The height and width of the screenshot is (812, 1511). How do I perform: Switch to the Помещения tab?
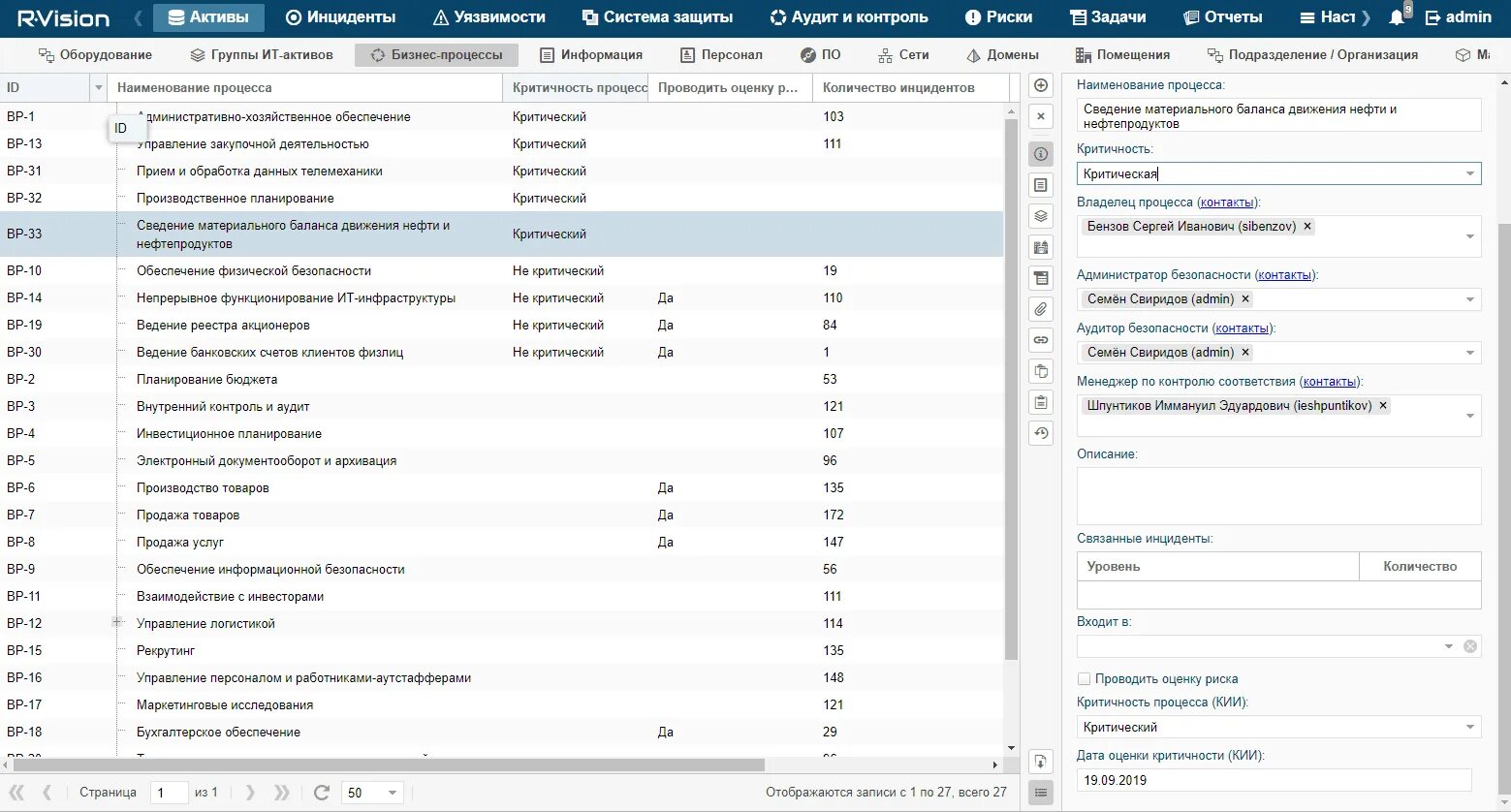[x=1123, y=55]
